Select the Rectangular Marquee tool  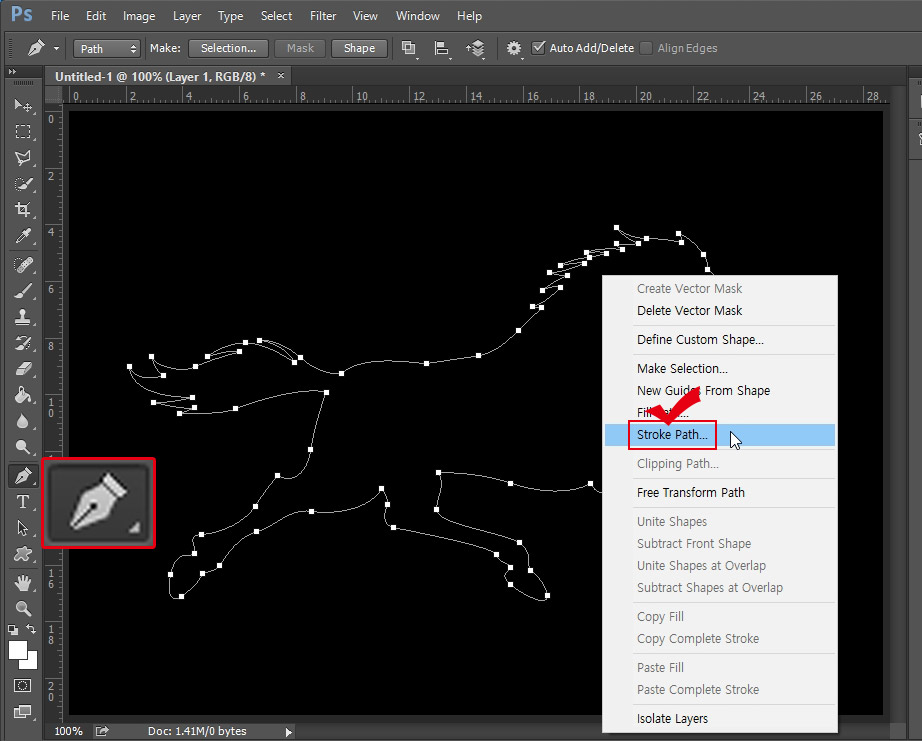pos(23,131)
